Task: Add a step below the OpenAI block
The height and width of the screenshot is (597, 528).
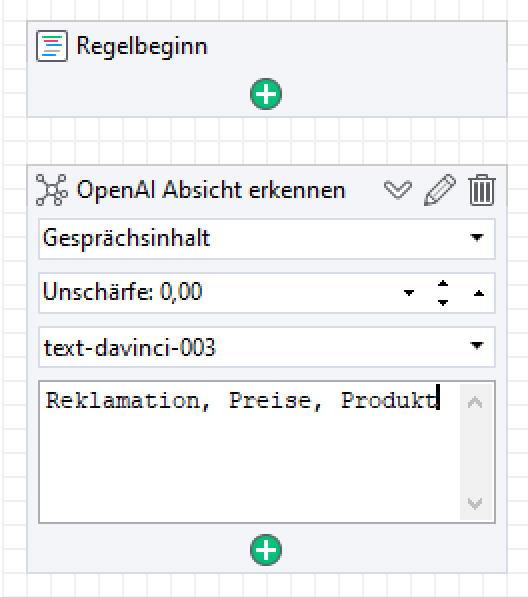Action: [266, 550]
